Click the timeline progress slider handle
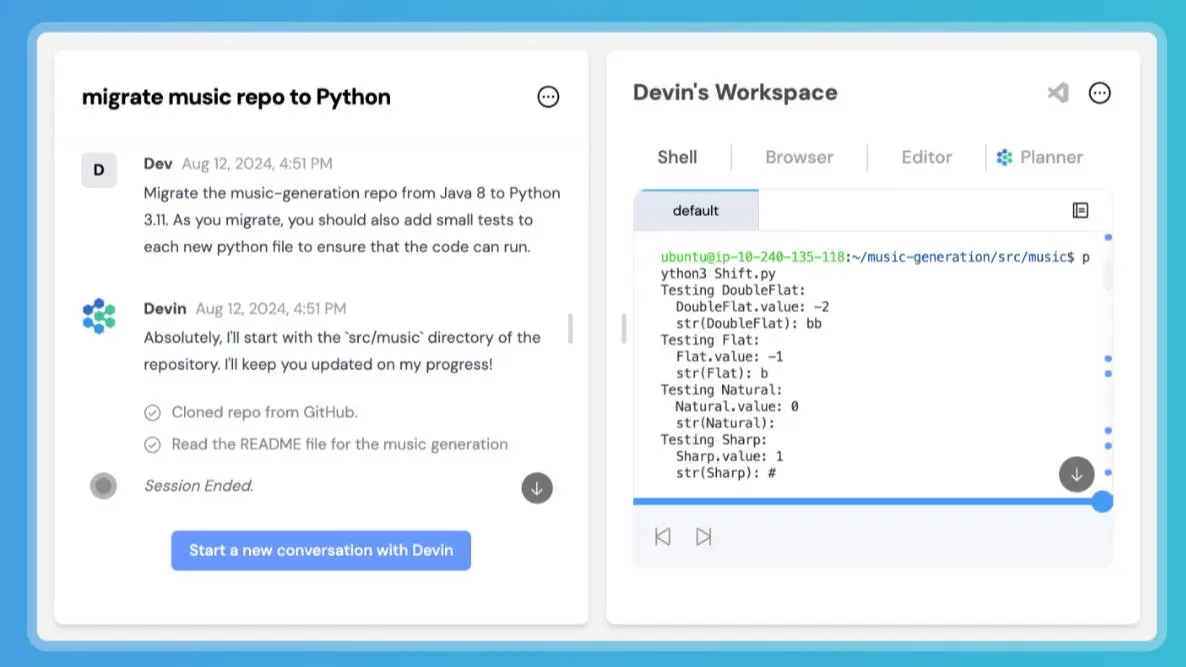The width and height of the screenshot is (1186, 667). (x=1102, y=501)
